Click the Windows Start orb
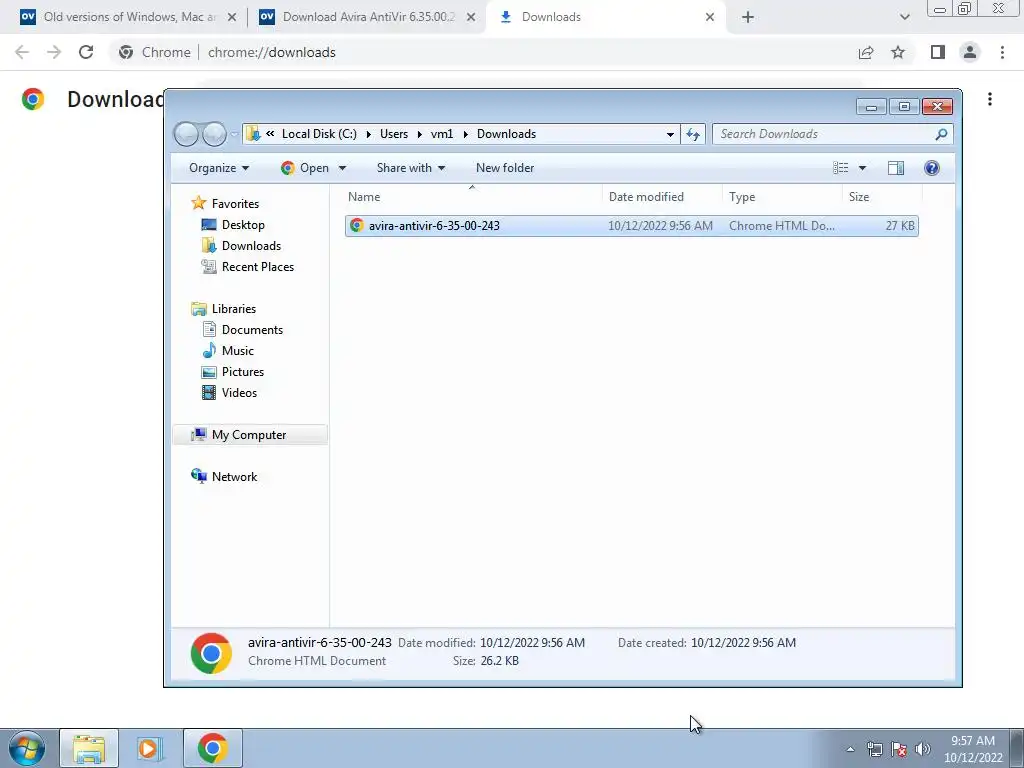 click(27, 748)
